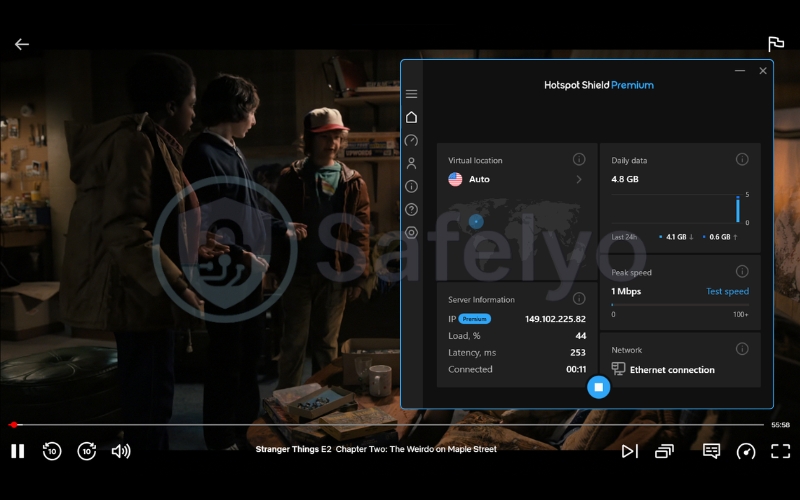This screenshot has height=500, width=800.
Task: Click the peak speed gauge bar
Action: pos(680,305)
